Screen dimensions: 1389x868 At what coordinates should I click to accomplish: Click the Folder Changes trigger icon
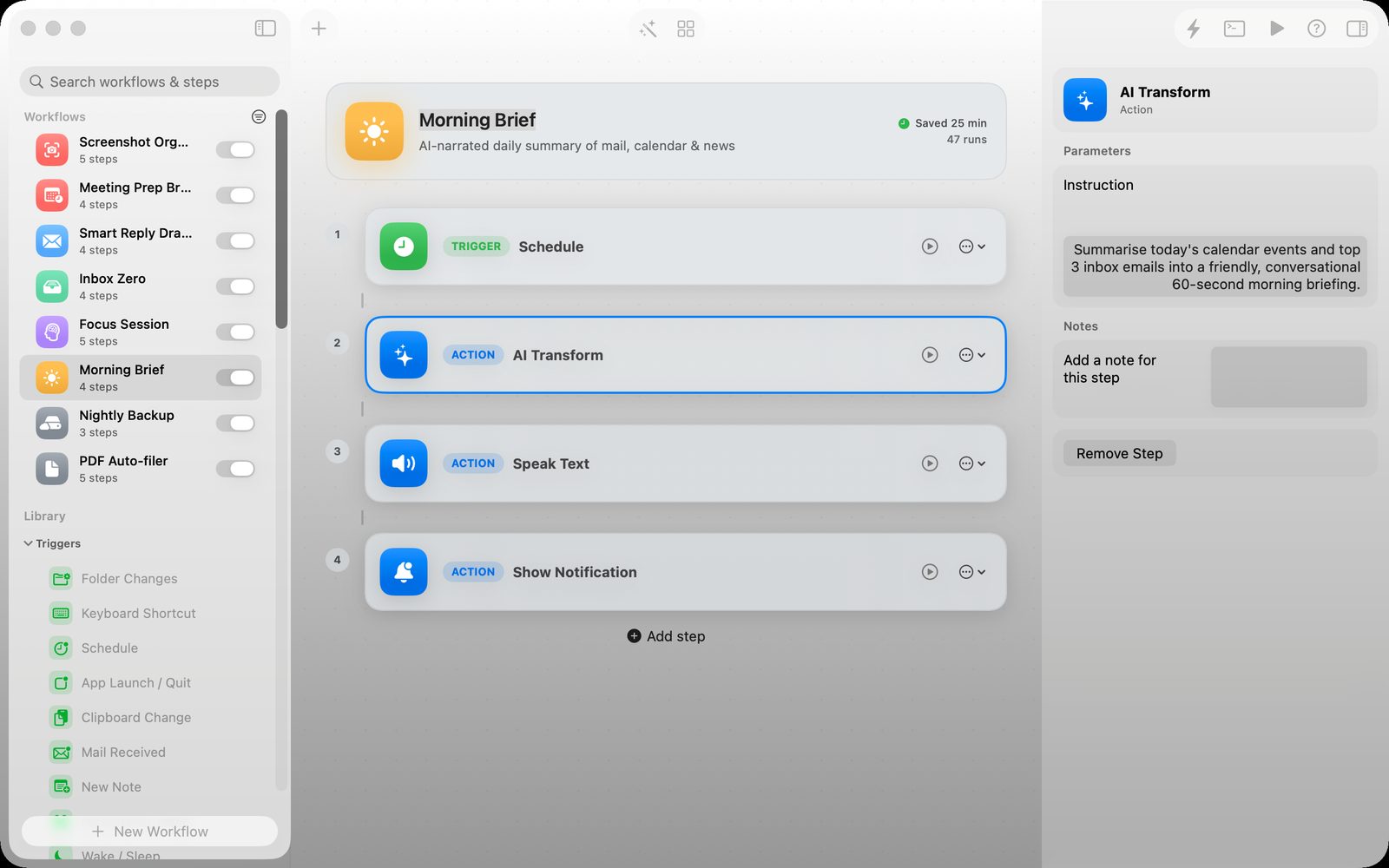coord(61,579)
